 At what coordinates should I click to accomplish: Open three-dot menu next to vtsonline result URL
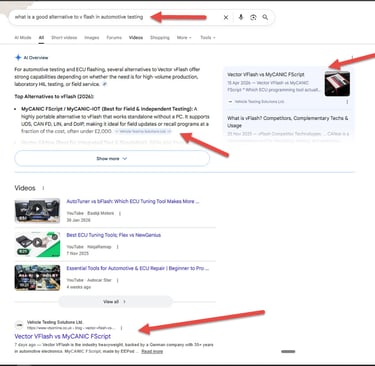coord(121,328)
